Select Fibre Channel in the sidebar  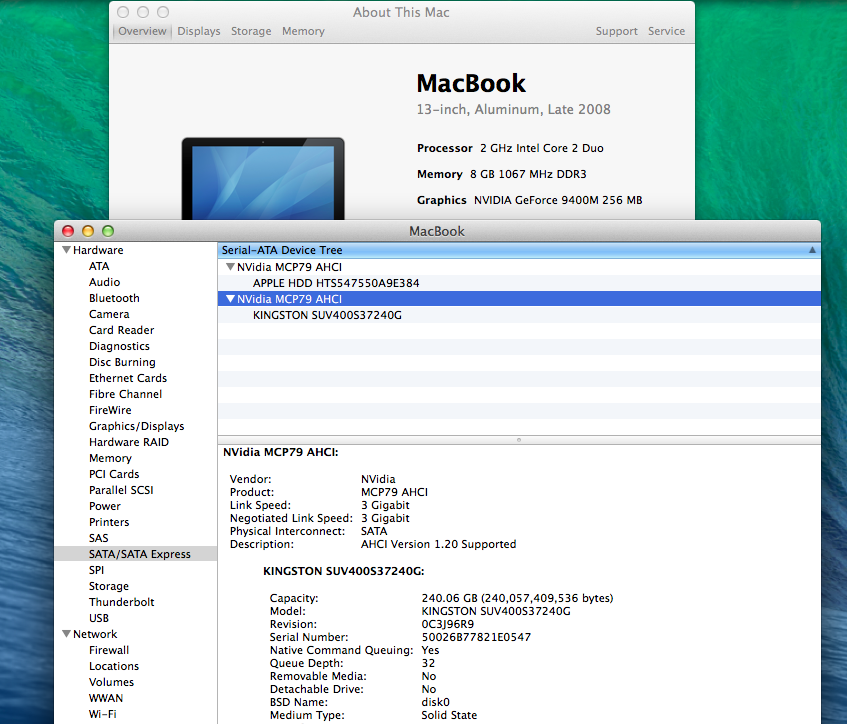[x=125, y=394]
